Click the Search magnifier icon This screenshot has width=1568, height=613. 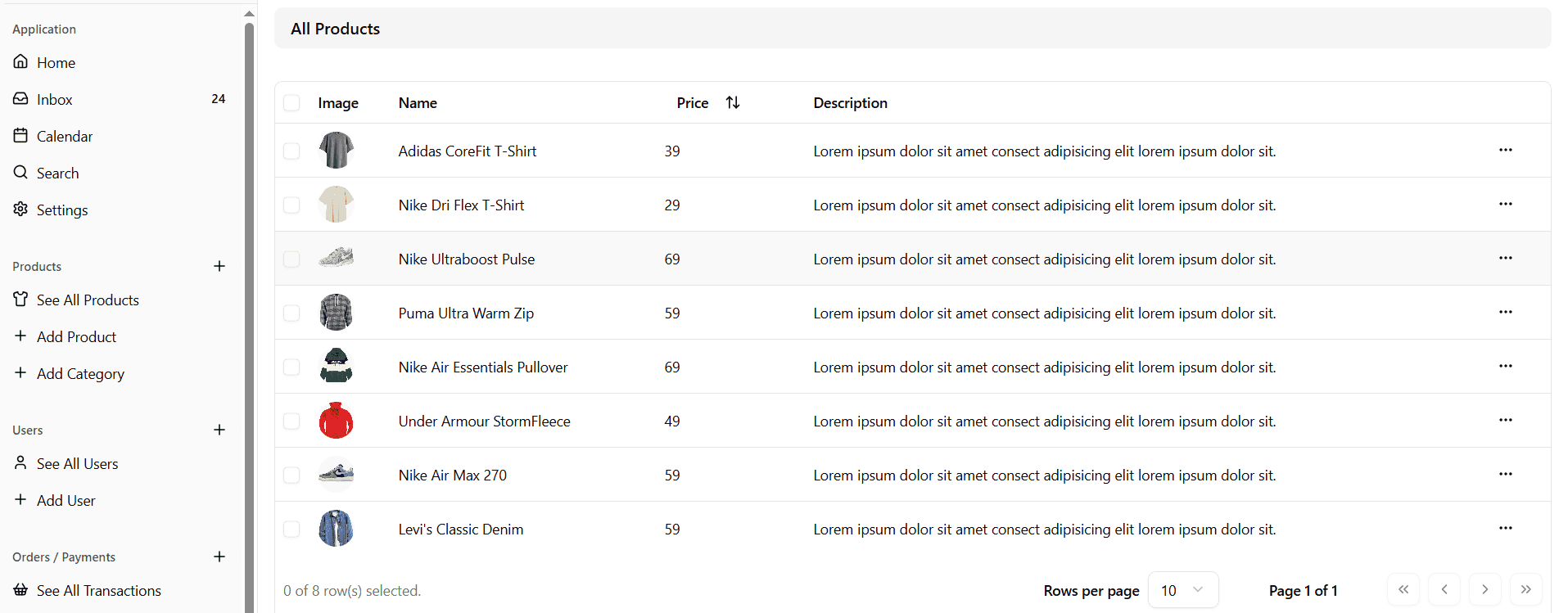pos(20,173)
